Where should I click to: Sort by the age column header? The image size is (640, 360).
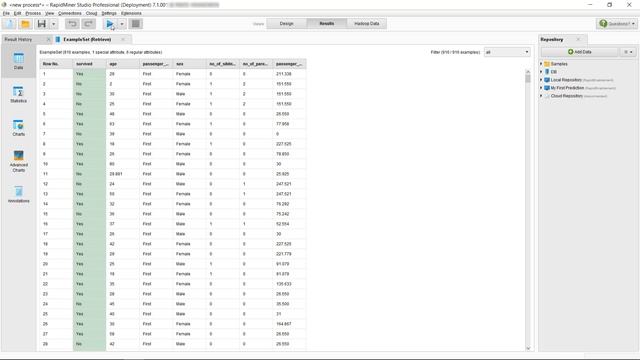pos(123,64)
